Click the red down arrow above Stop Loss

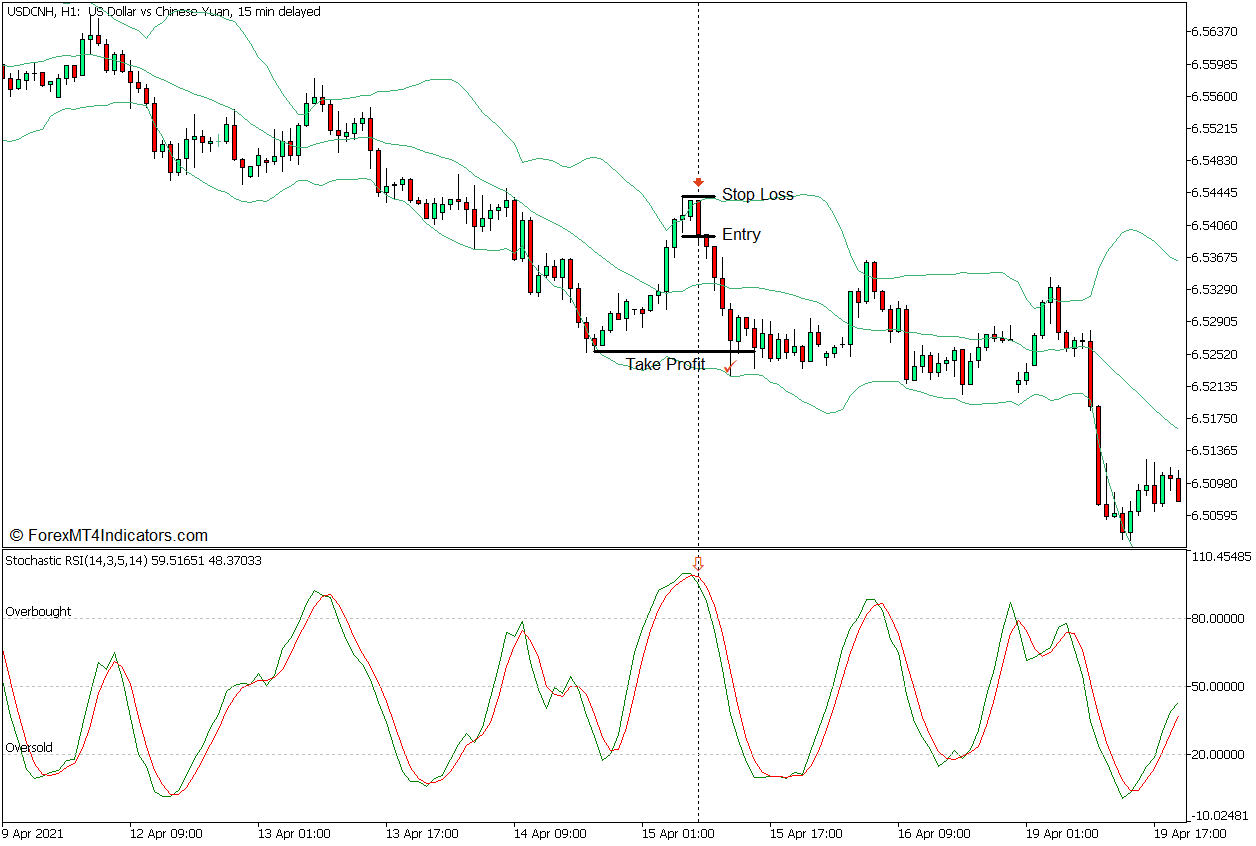pos(697,183)
